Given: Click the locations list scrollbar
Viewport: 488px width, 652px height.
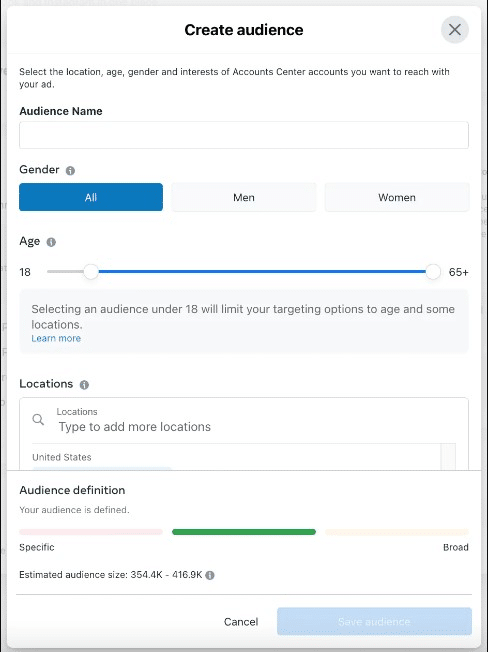Looking at the screenshot, I should [448, 457].
